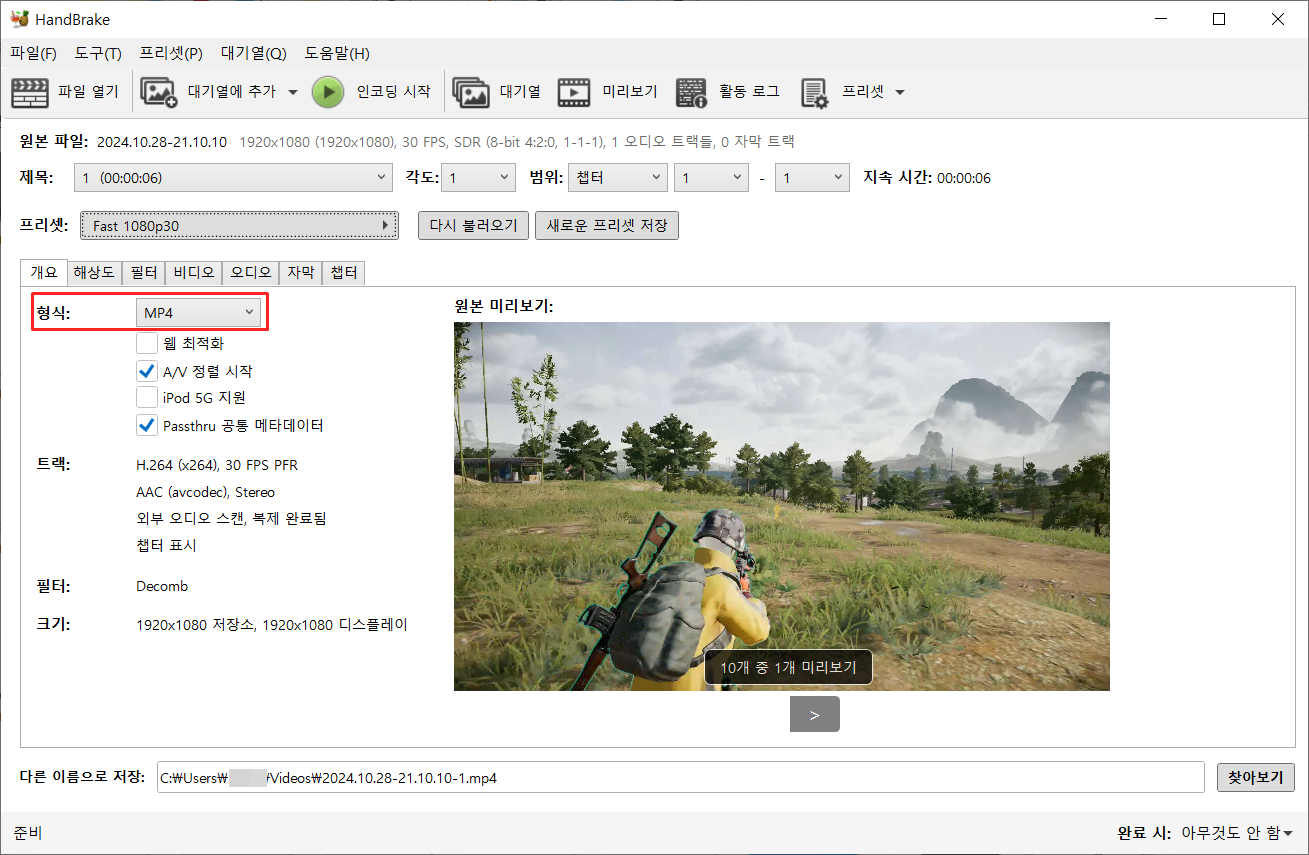Screen dimensions: 1309x855
Task: Open the 대기열(Q) menu
Action: [253, 53]
